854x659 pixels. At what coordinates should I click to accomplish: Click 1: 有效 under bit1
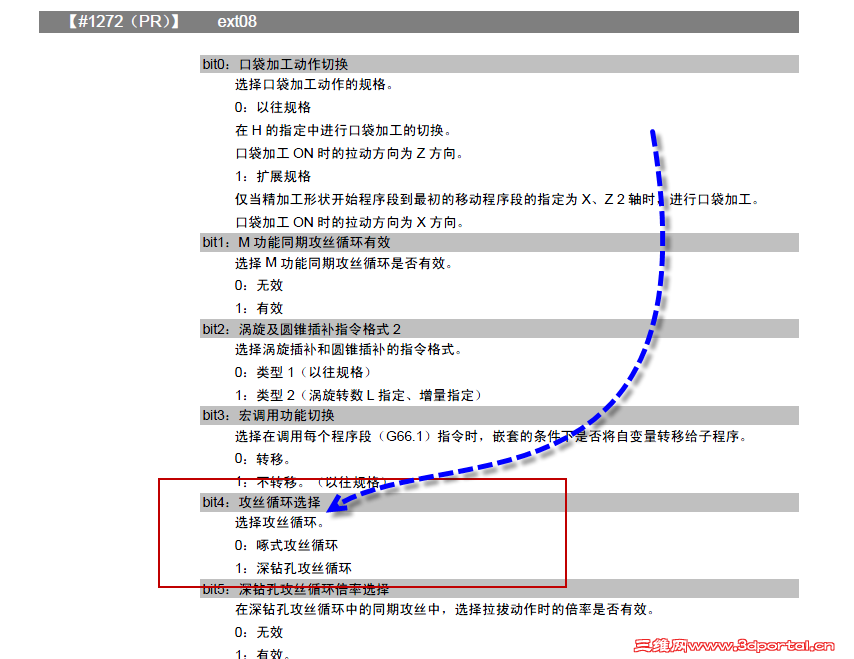pyautogui.click(x=259, y=308)
